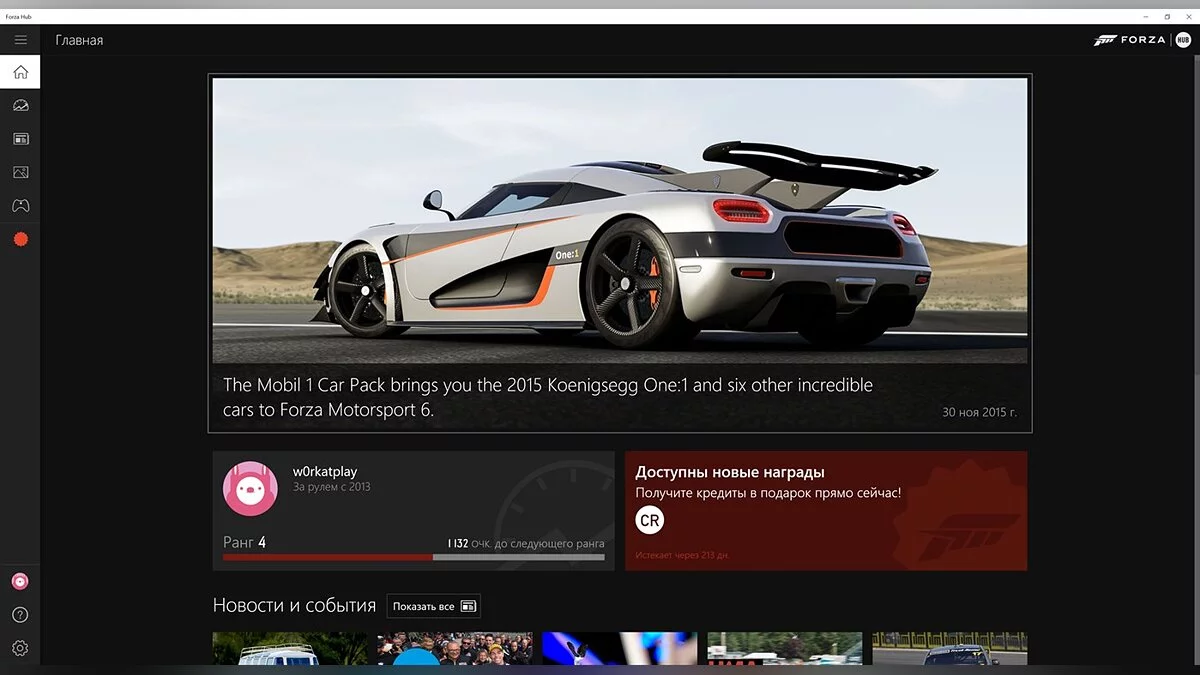1200x675 pixels.
Task: Click the red rewards badge in sidebar
Action: pos(20,240)
